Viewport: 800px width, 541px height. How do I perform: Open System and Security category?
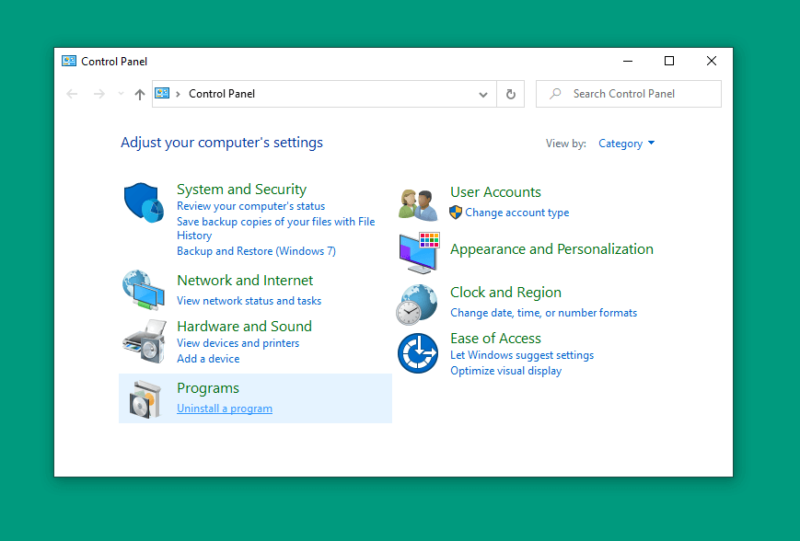pos(241,189)
